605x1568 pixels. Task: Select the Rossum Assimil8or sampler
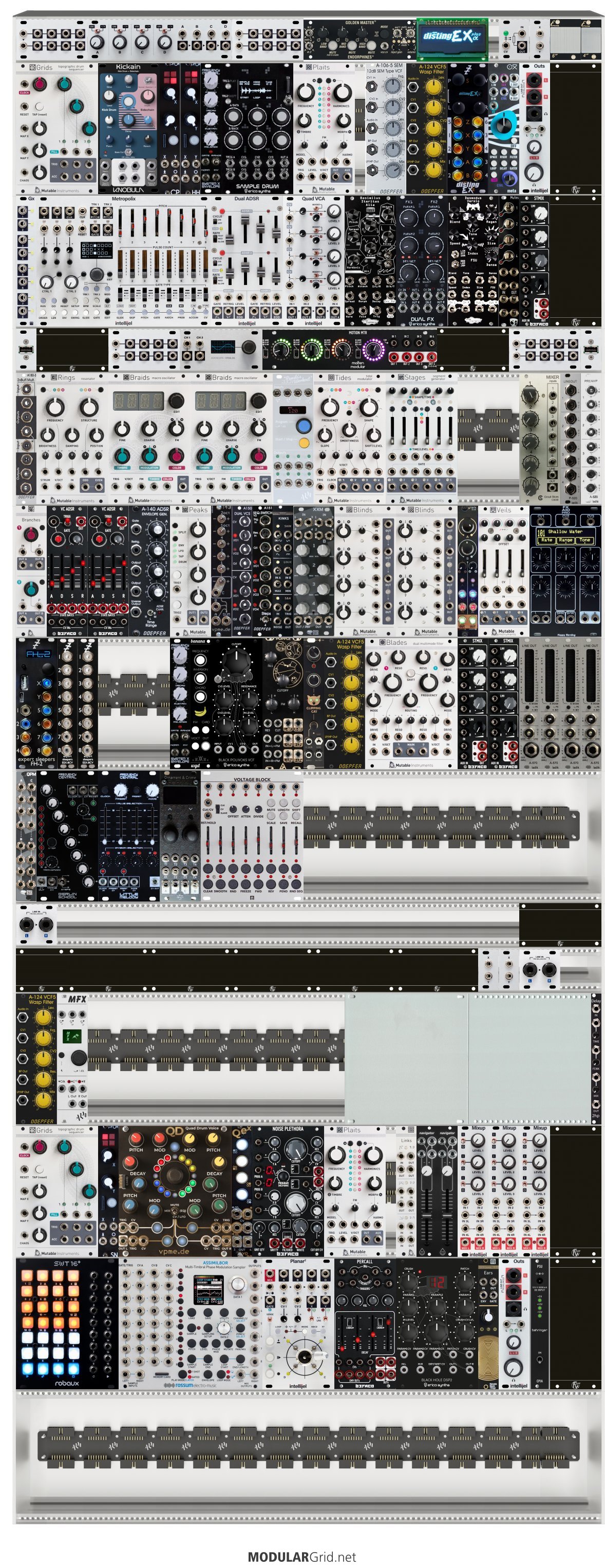click(x=190, y=1323)
